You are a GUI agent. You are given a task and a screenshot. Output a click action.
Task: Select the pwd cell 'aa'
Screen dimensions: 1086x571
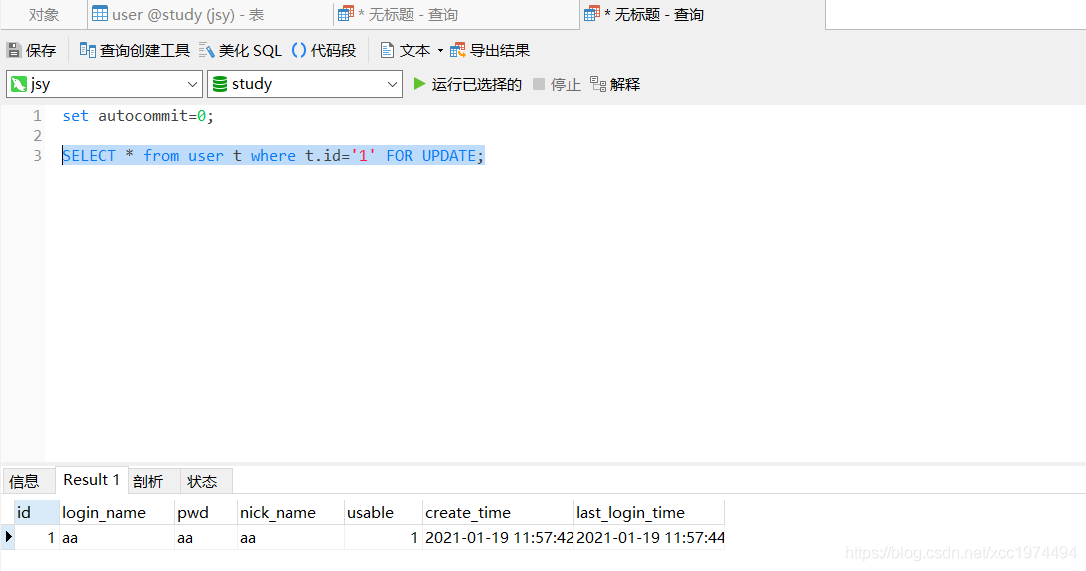(x=206, y=537)
